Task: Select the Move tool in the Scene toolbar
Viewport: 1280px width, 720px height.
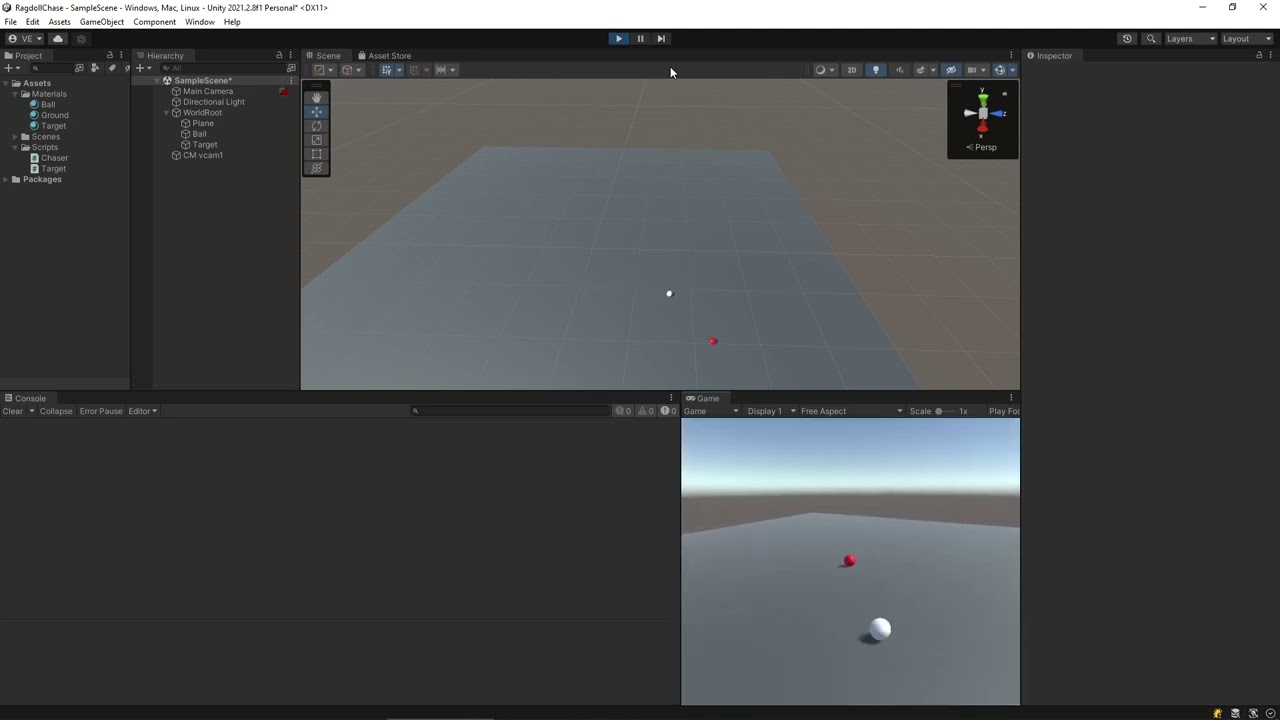Action: (316, 111)
